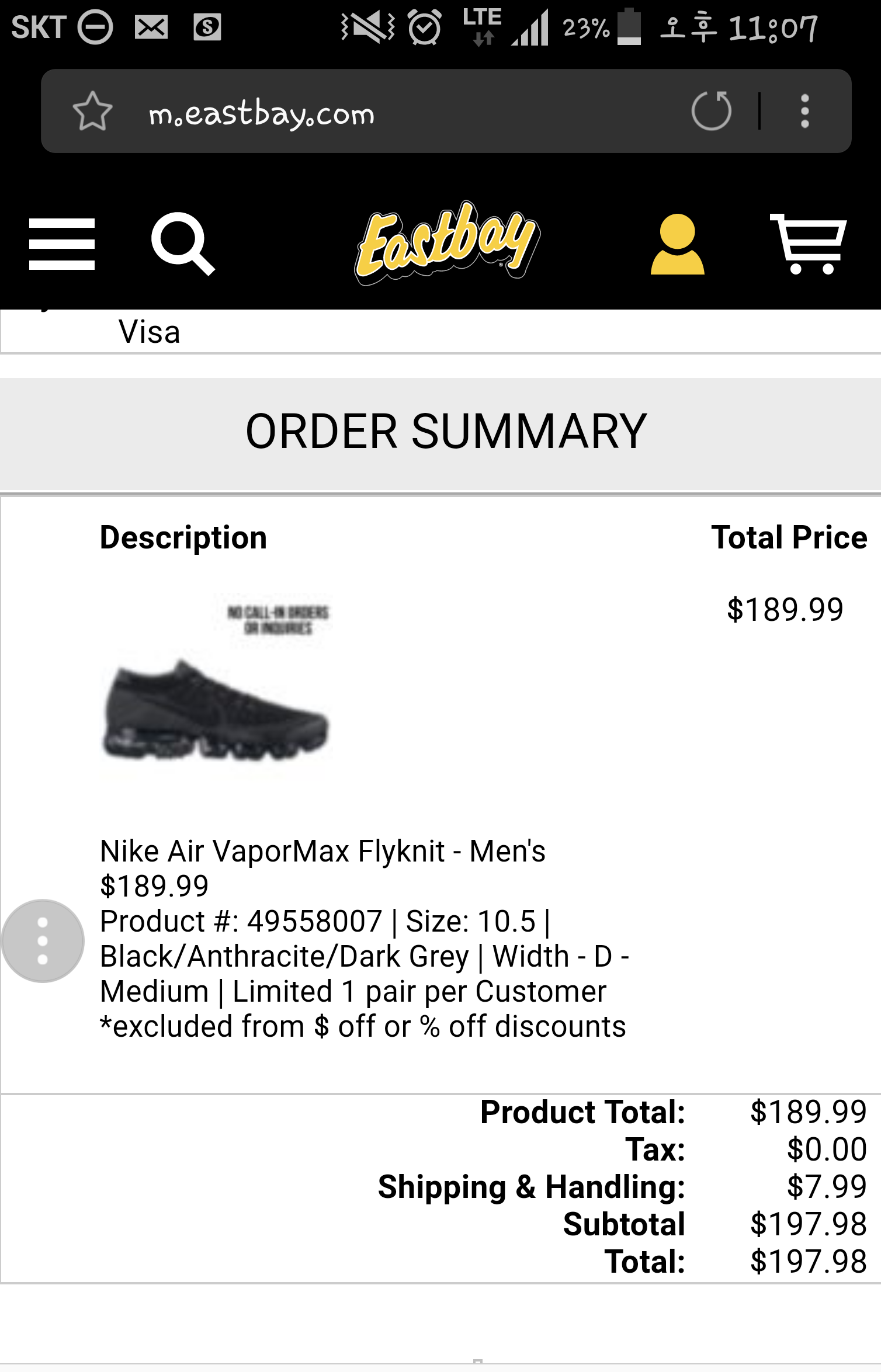Tap the Description column header
This screenshot has height=1372, width=881.
click(183, 537)
